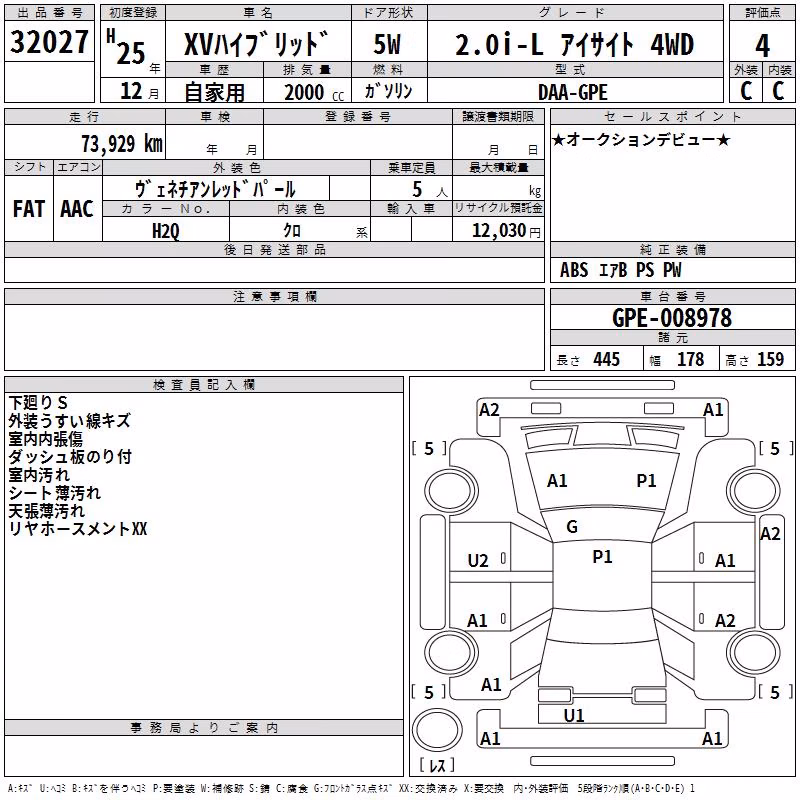
Task: Select inspector note ダッシュ板のり付
Action: point(70,457)
